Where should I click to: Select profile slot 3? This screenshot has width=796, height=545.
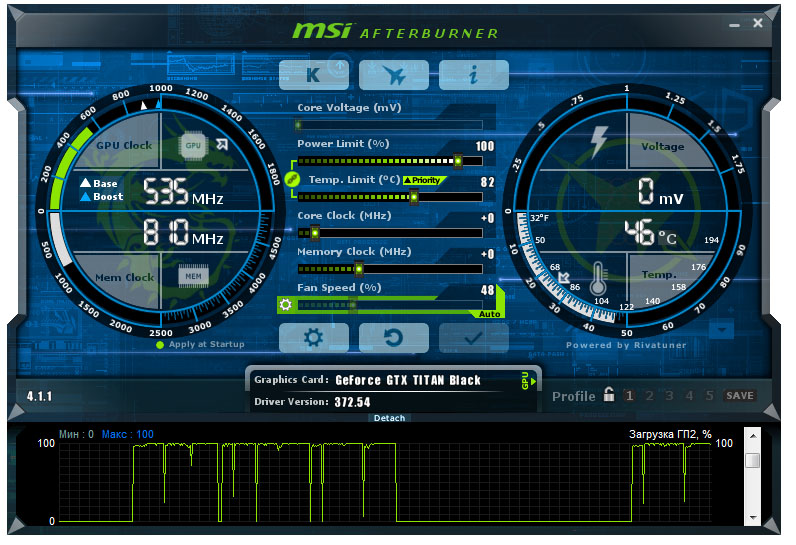coord(669,396)
